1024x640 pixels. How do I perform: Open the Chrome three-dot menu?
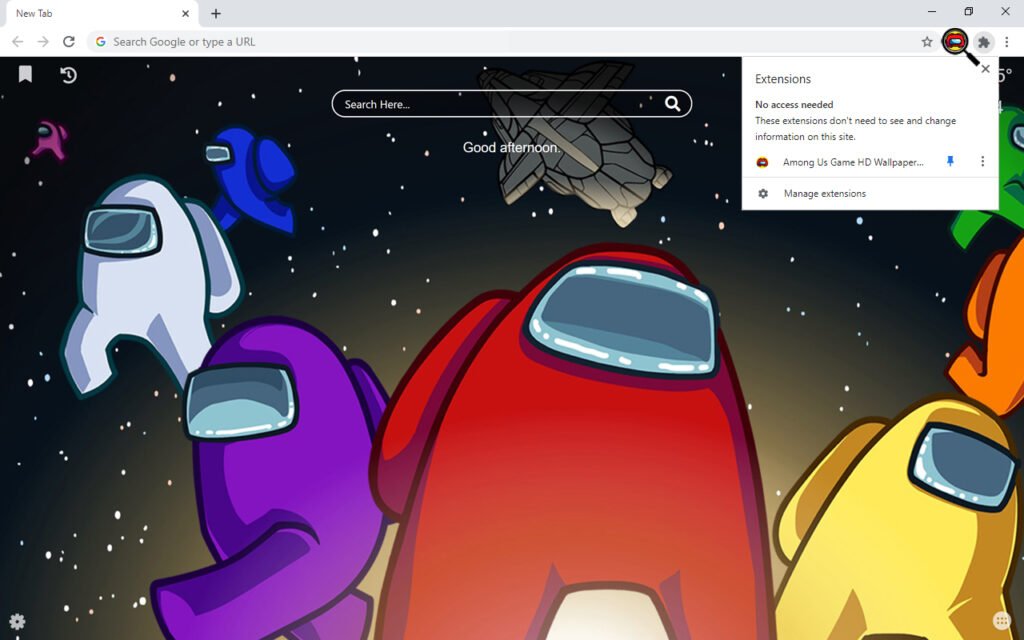[1007, 42]
